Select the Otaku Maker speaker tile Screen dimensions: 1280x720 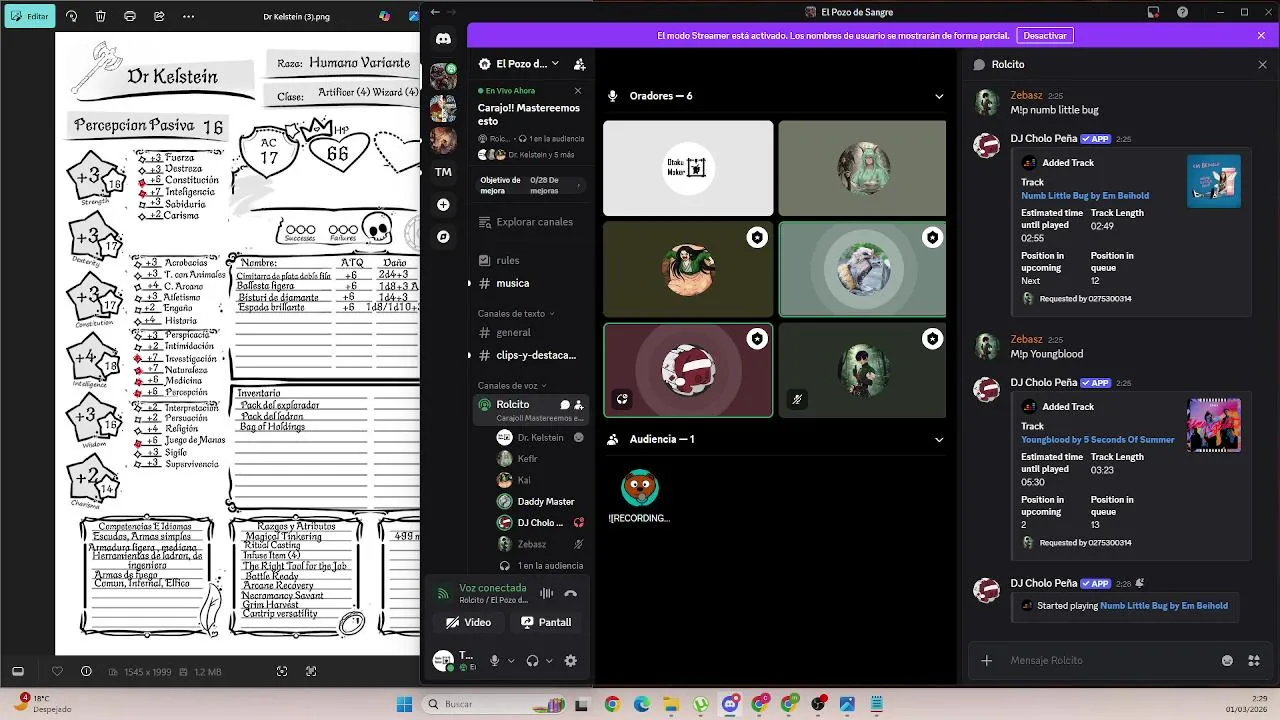coord(688,168)
